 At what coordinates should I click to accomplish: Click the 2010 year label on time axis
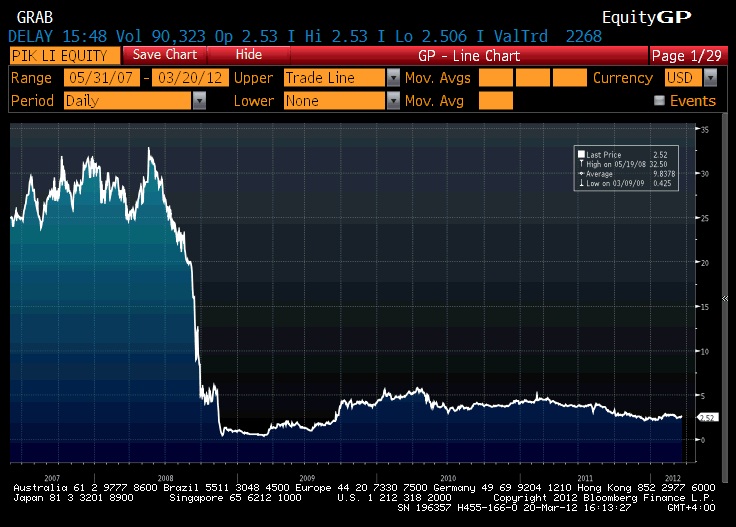point(448,478)
